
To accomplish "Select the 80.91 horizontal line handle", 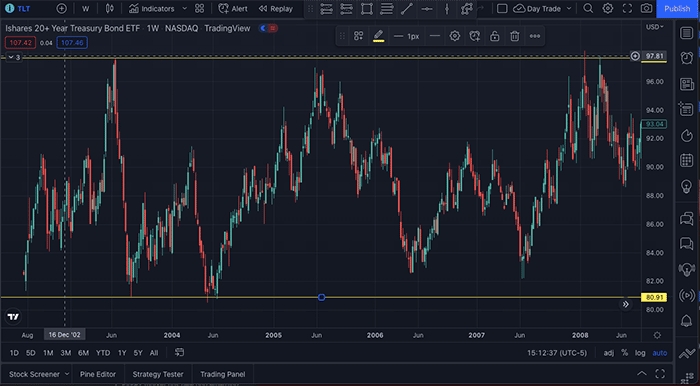I will tap(321, 297).
